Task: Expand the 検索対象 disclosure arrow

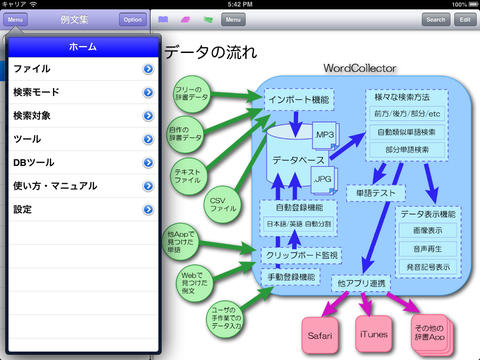Action: pyautogui.click(x=148, y=116)
